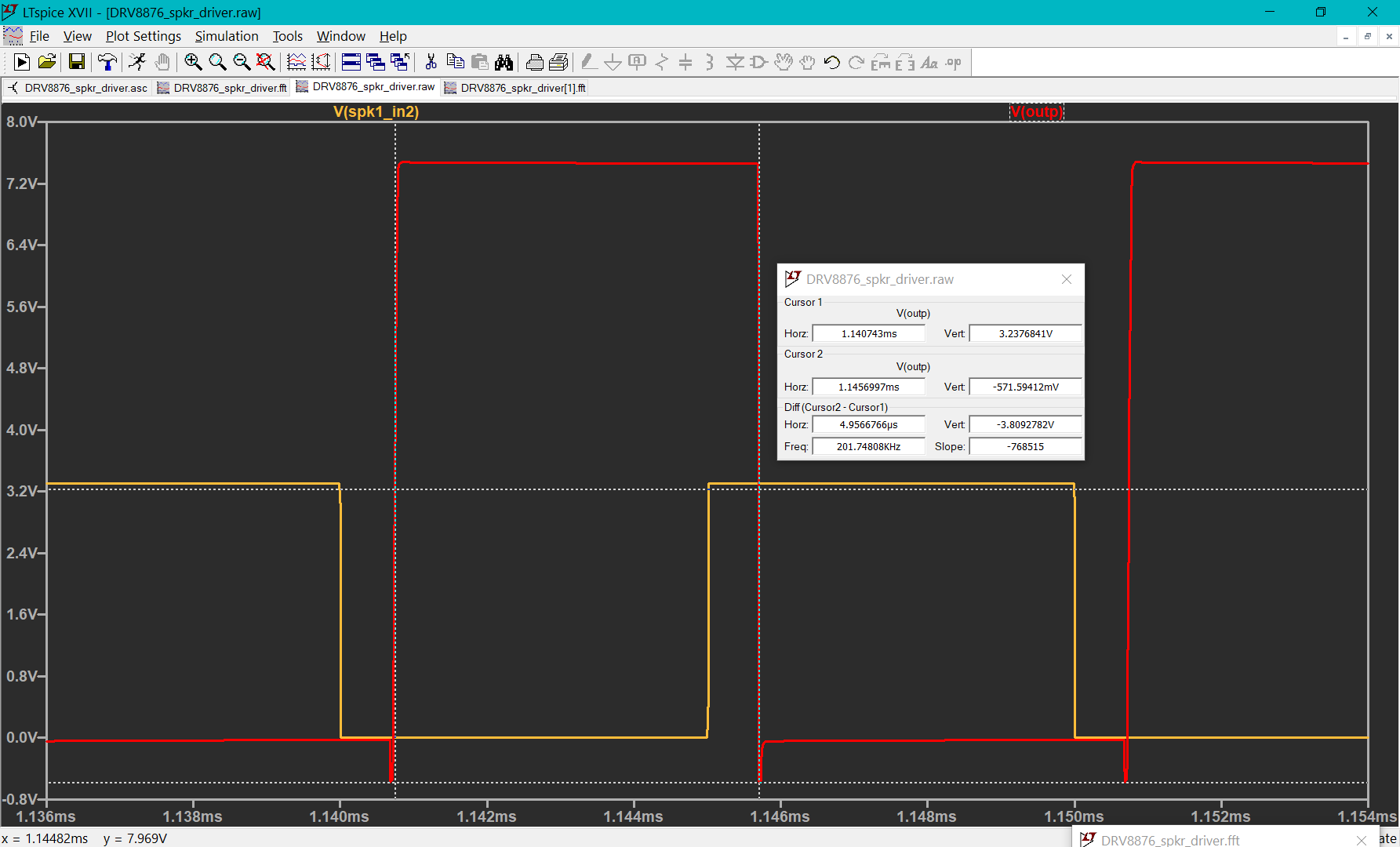
Task: Open the Simulation menu
Action: pos(227,36)
